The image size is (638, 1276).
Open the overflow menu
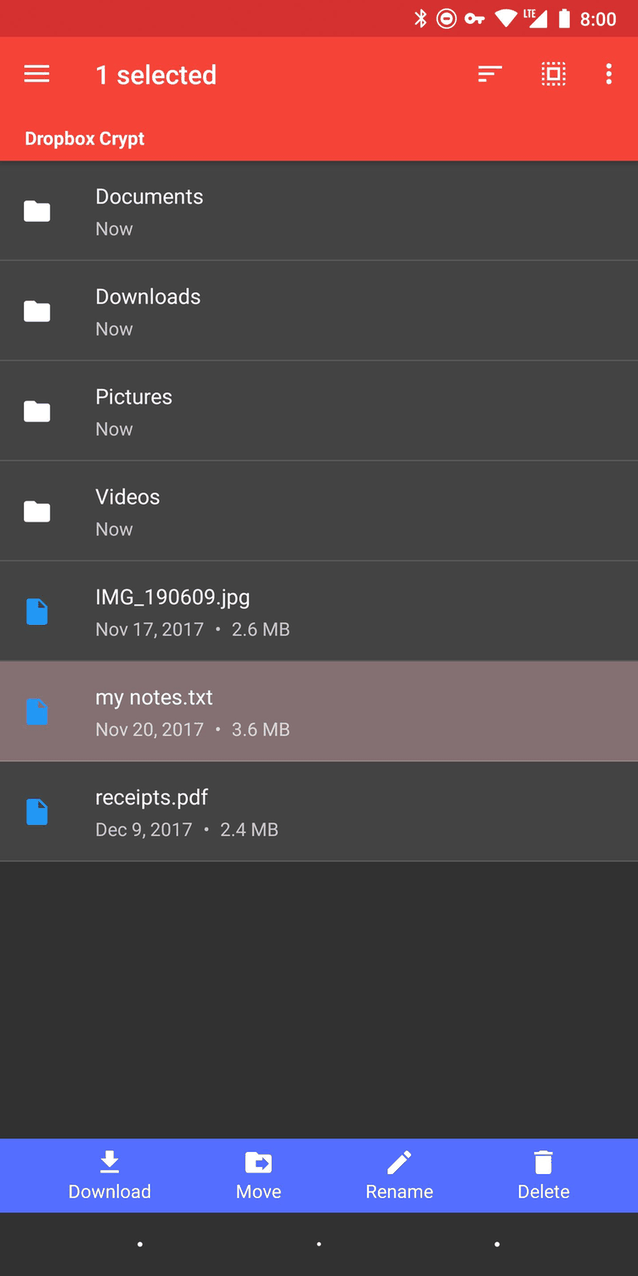609,74
